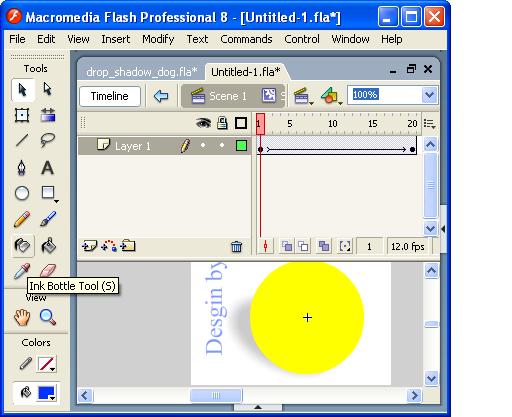Click the Zoom tool magnifier

click(48, 317)
